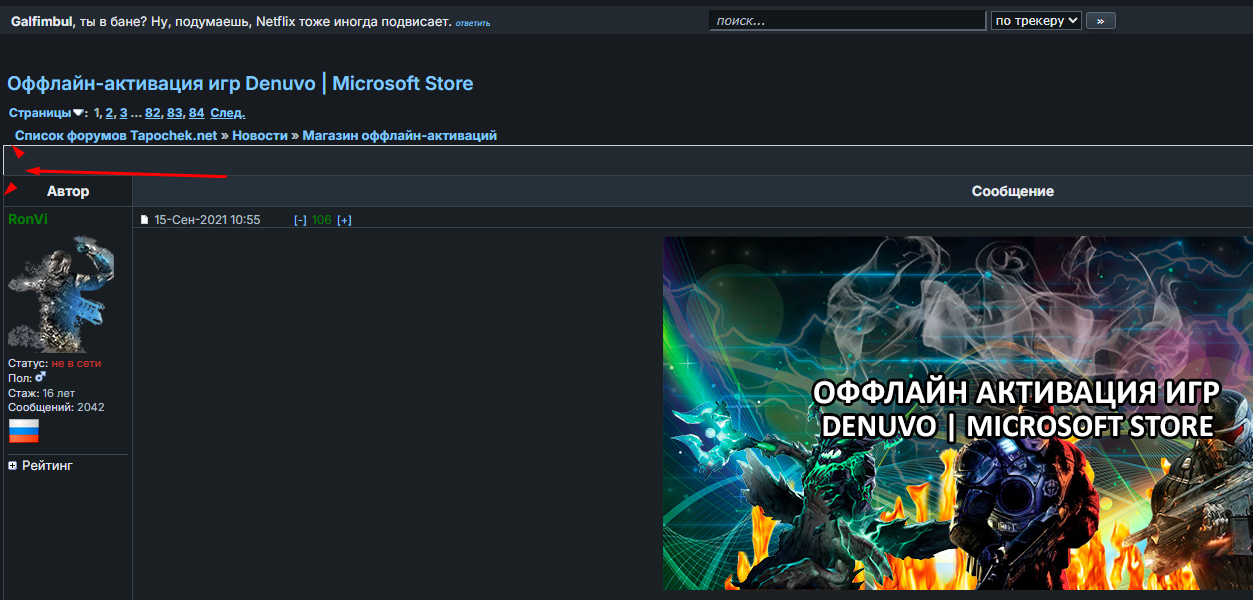The image size is (1253, 600).
Task: Open the 'Новости' breadcrumb link
Action: pos(260,135)
